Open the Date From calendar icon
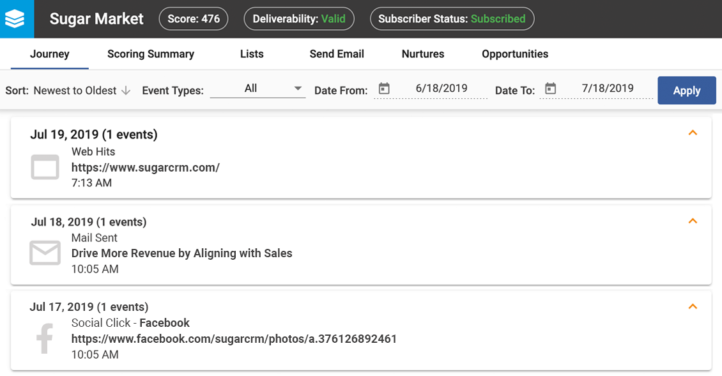Viewport: 722px width, 376px height. 384,88
